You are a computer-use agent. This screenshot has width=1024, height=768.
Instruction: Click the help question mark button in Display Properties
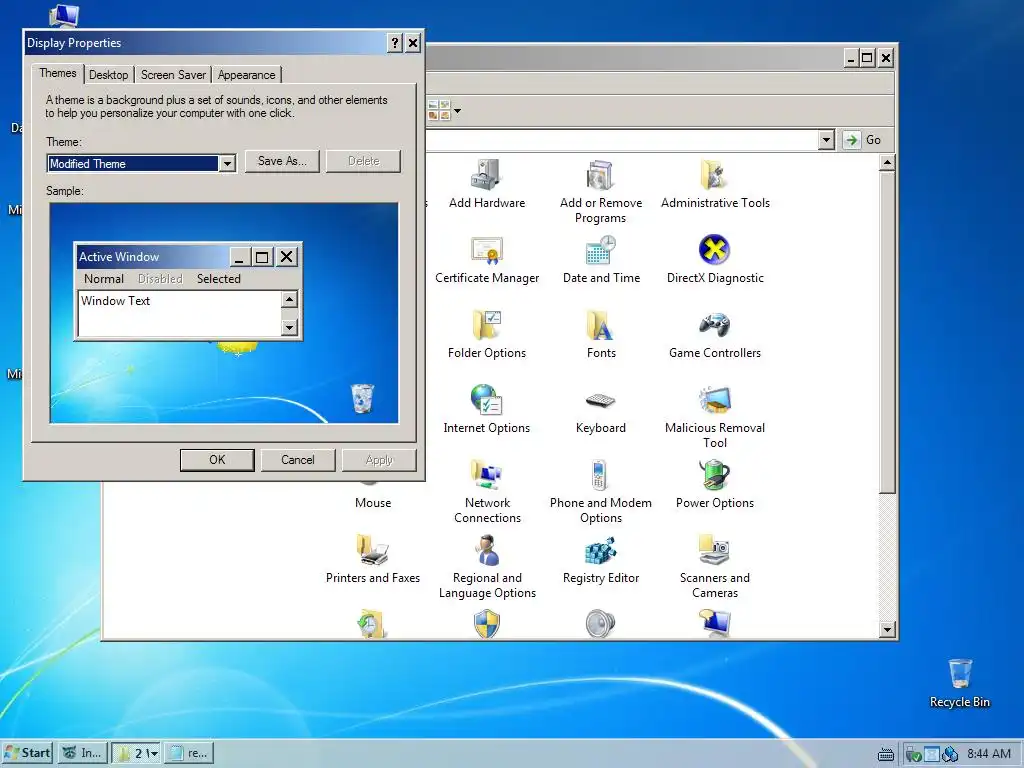click(x=394, y=43)
